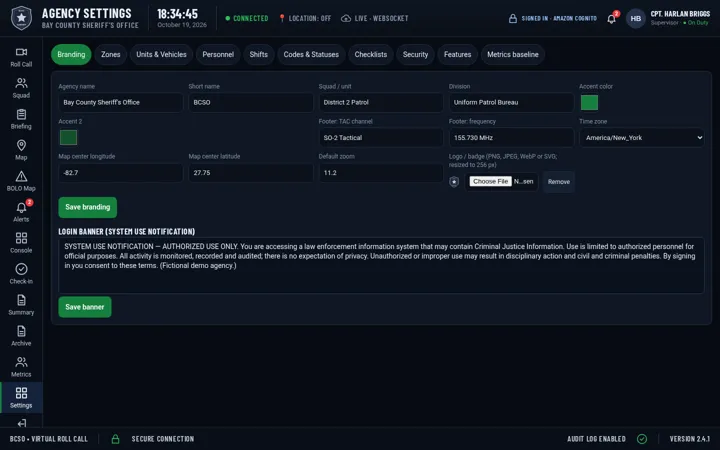Click the logout icon below Settings
720x450 pixels.
21,423
